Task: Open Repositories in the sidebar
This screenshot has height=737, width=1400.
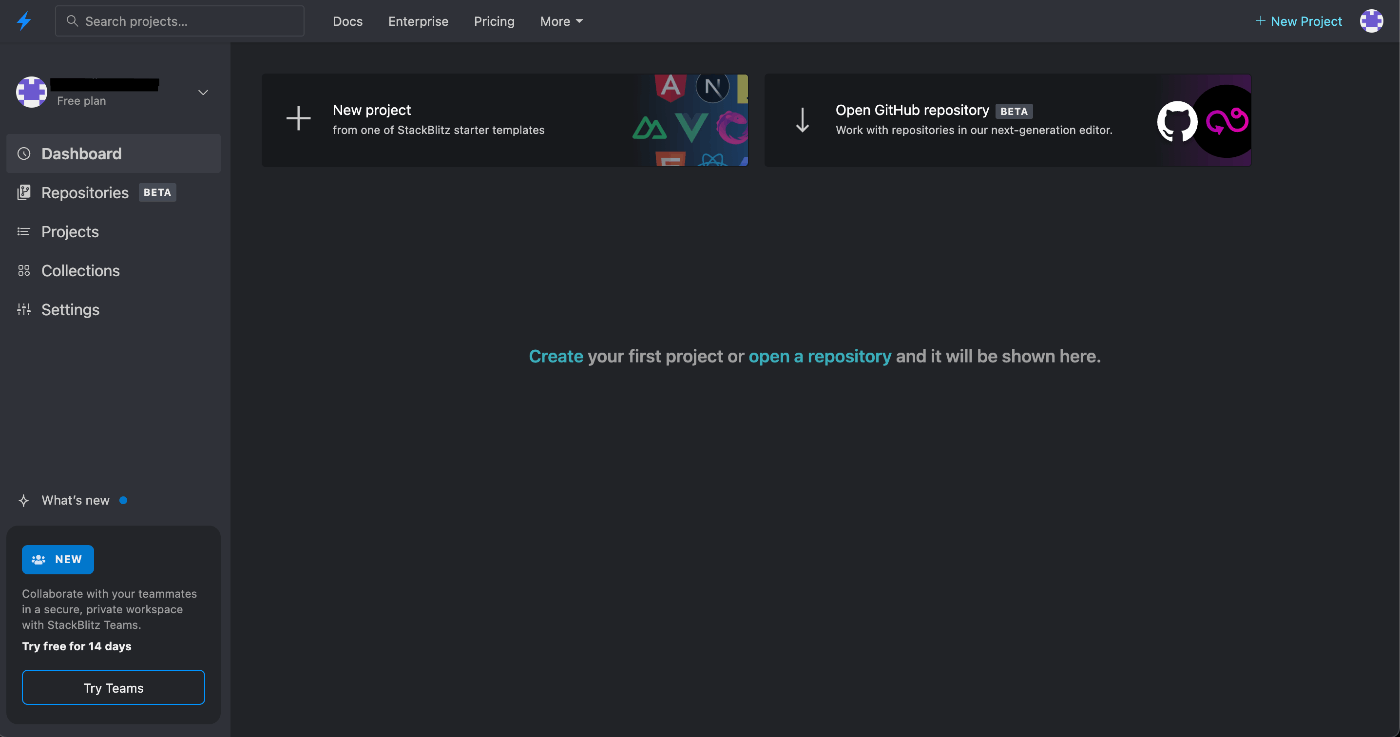Action: click(x=113, y=192)
